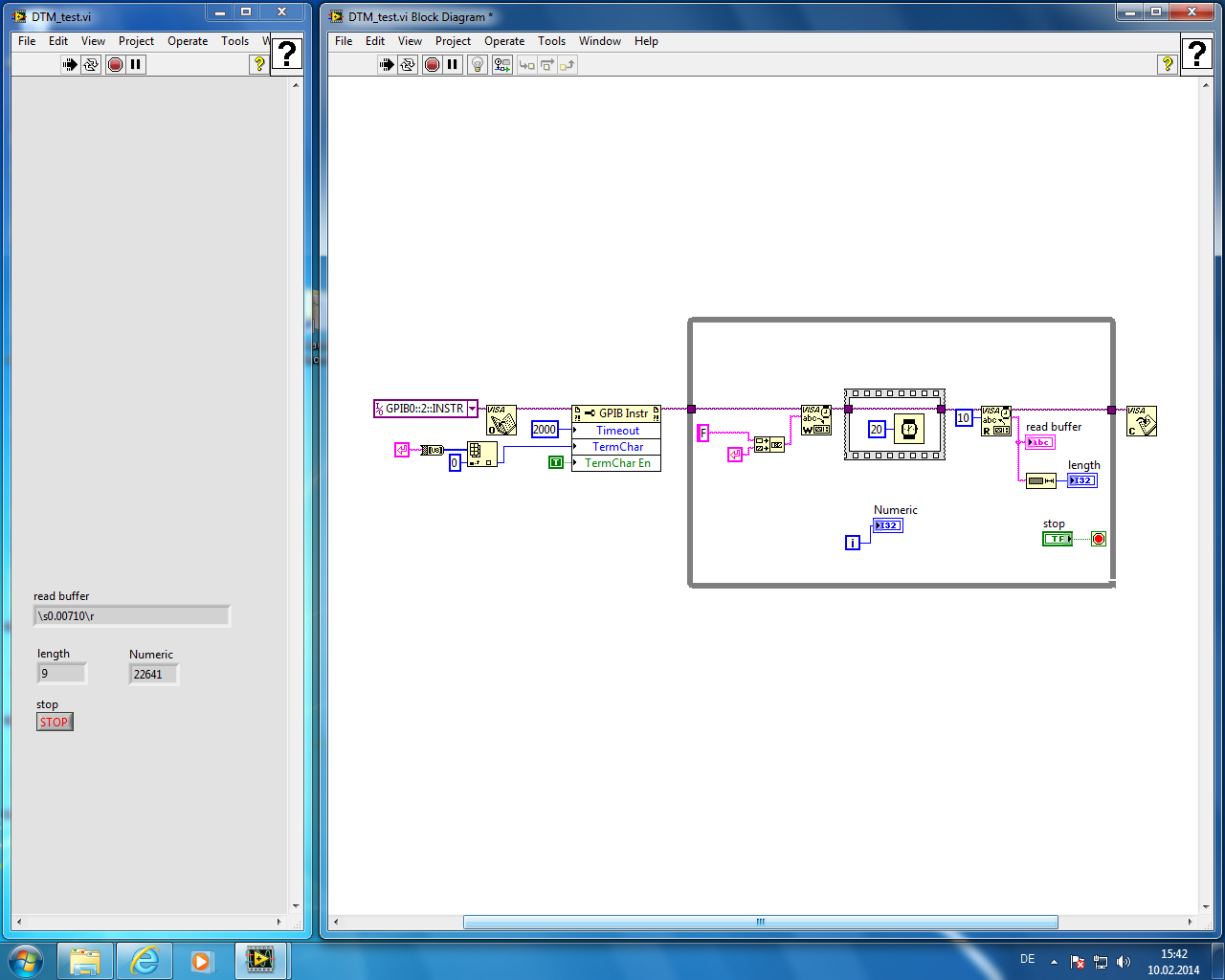Click Run Continuously in the front panel toolbar
The height and width of the screenshot is (980, 1225).
pos(91,65)
